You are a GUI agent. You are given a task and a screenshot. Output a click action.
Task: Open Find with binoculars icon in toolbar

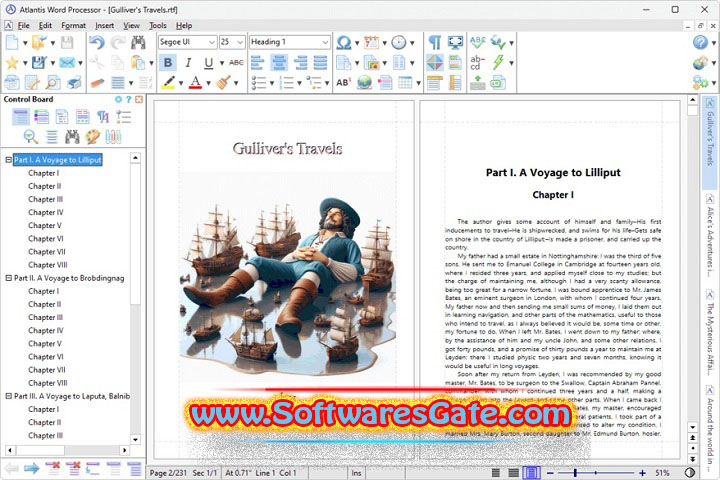point(138,43)
